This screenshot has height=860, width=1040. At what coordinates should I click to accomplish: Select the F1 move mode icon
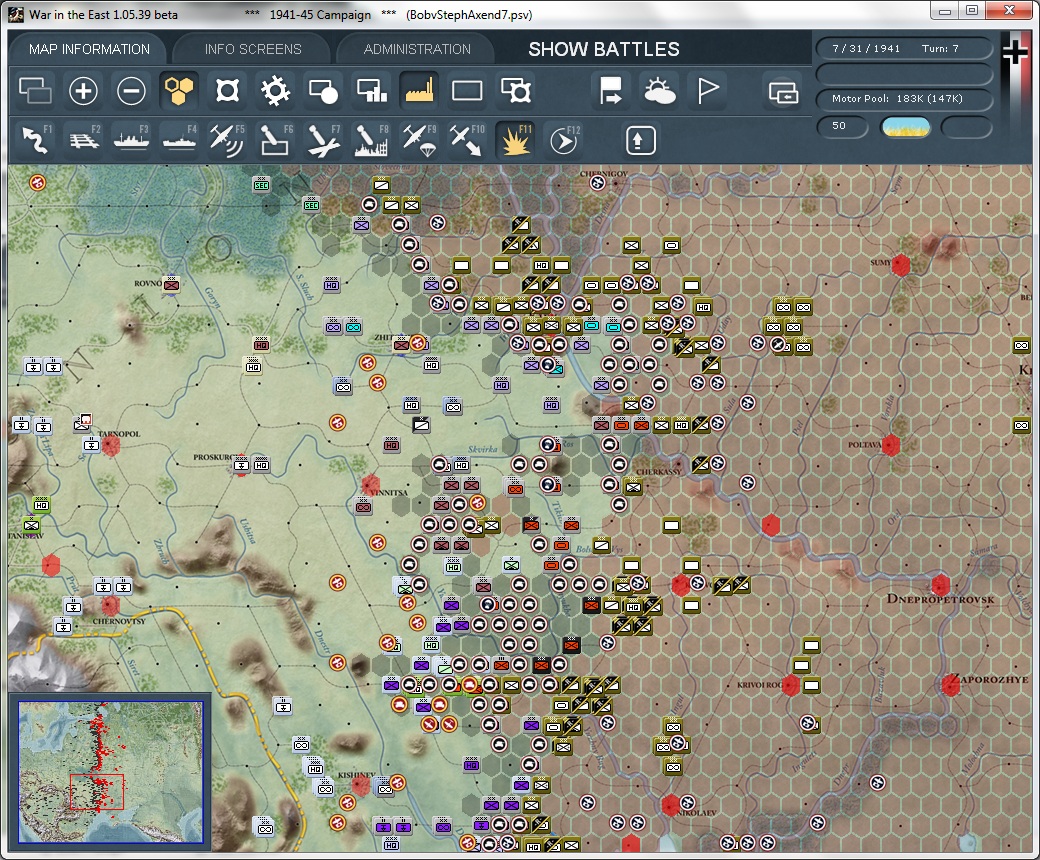click(x=35, y=140)
